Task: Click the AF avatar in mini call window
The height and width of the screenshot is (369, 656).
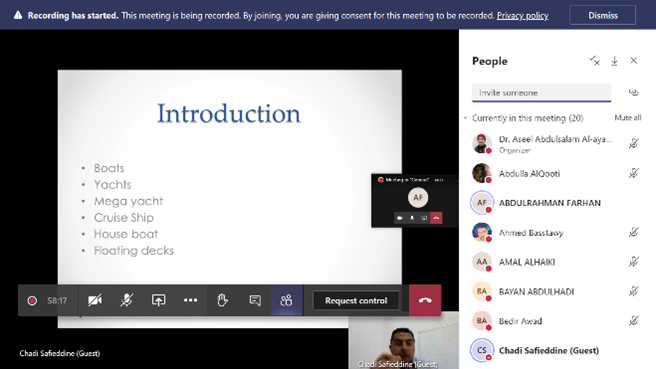Action: pyautogui.click(x=418, y=197)
